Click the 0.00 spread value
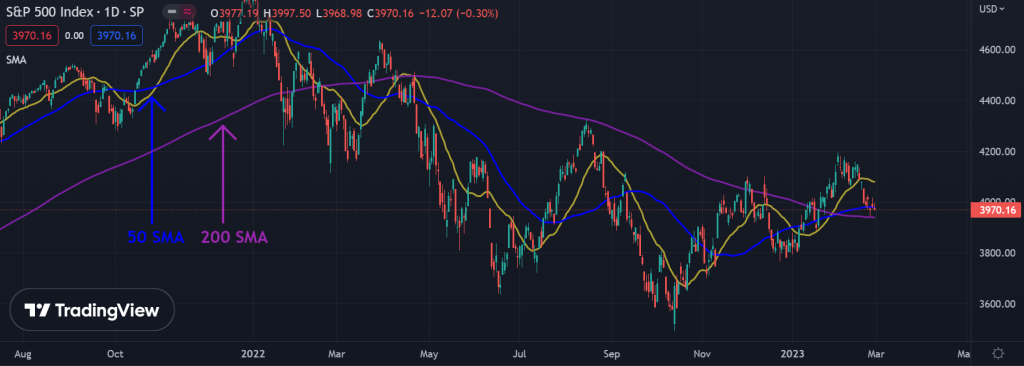1024x366 pixels. [x=74, y=36]
